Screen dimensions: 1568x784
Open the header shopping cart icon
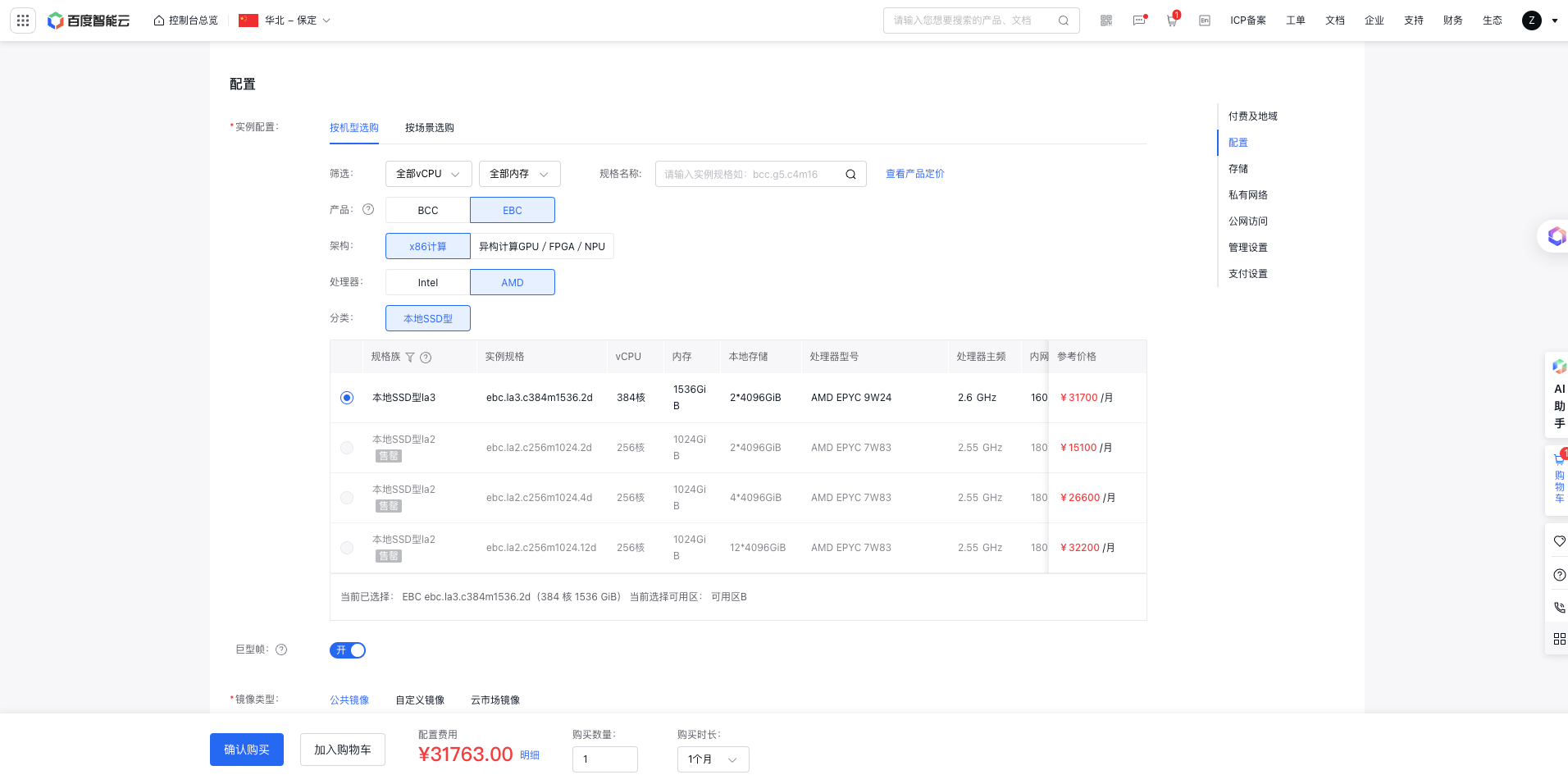coord(1172,21)
